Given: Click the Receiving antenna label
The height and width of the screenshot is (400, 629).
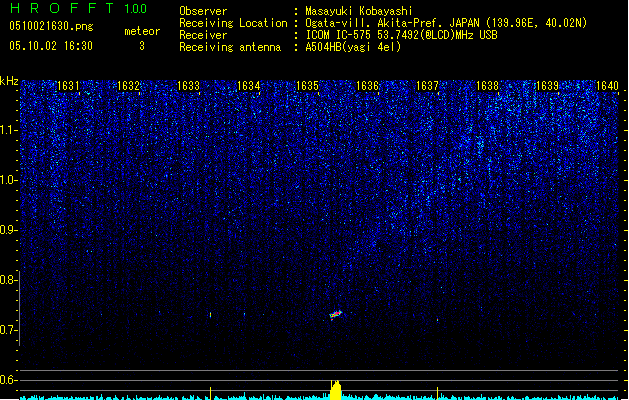Looking at the screenshot, I should pos(230,47).
